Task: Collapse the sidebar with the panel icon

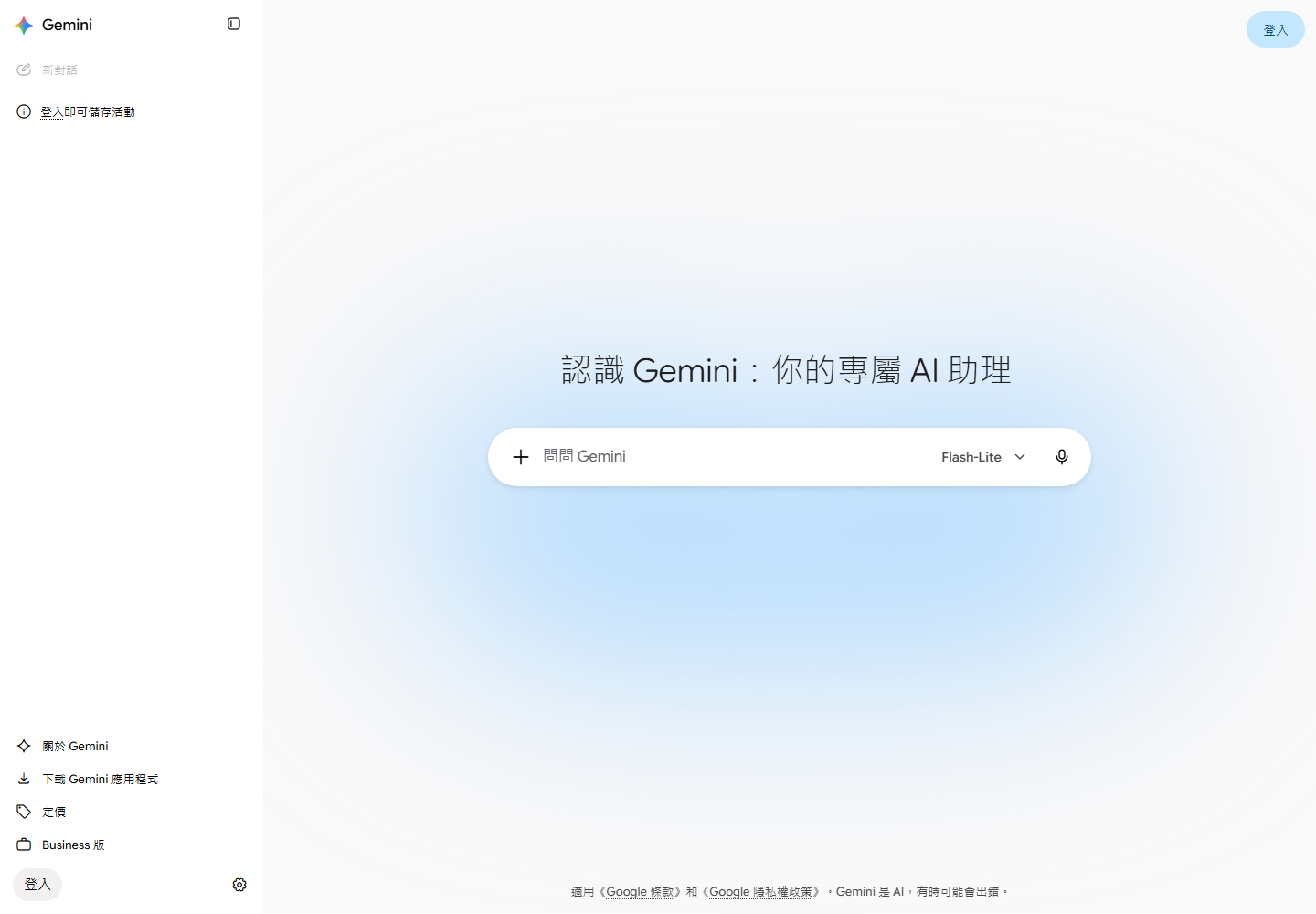Action: (234, 24)
